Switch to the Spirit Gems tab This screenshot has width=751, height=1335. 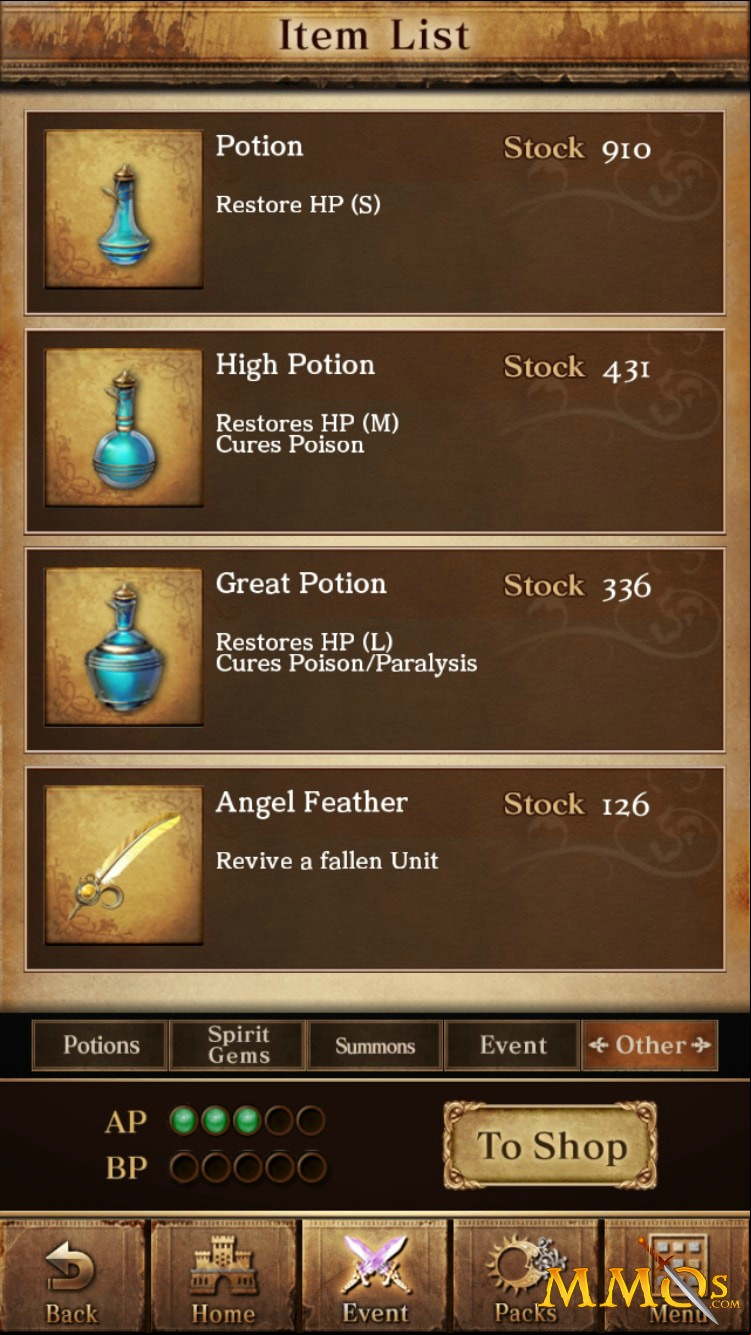pyautogui.click(x=238, y=1046)
